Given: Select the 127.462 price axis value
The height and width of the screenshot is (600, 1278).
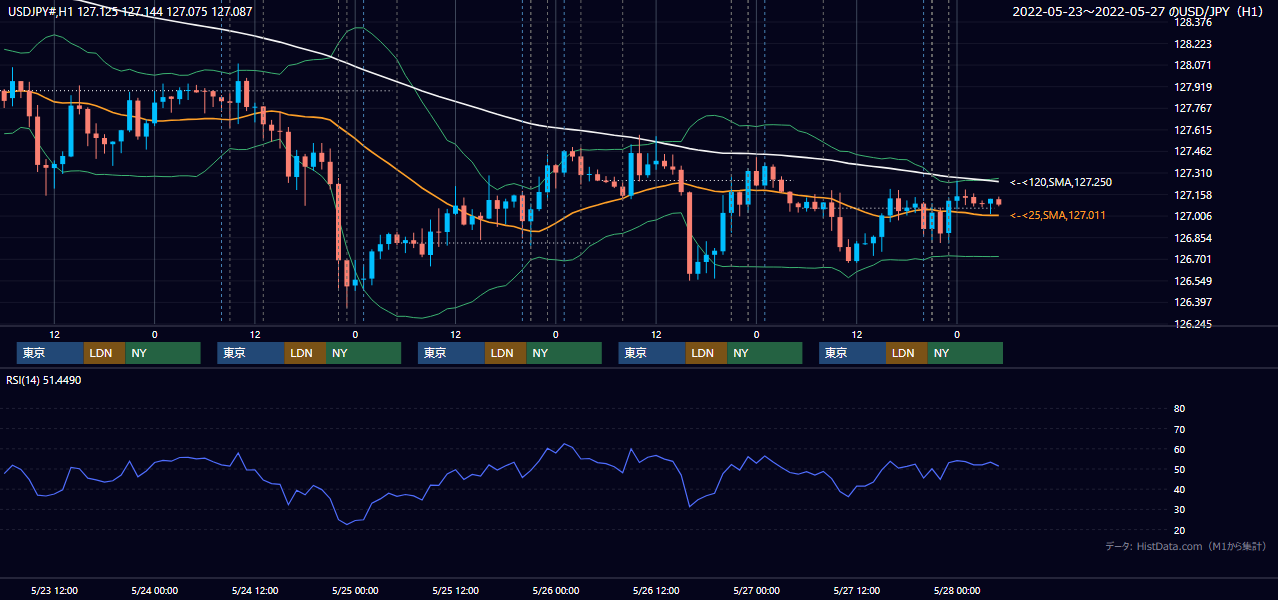Looking at the screenshot, I should 1193,151.
